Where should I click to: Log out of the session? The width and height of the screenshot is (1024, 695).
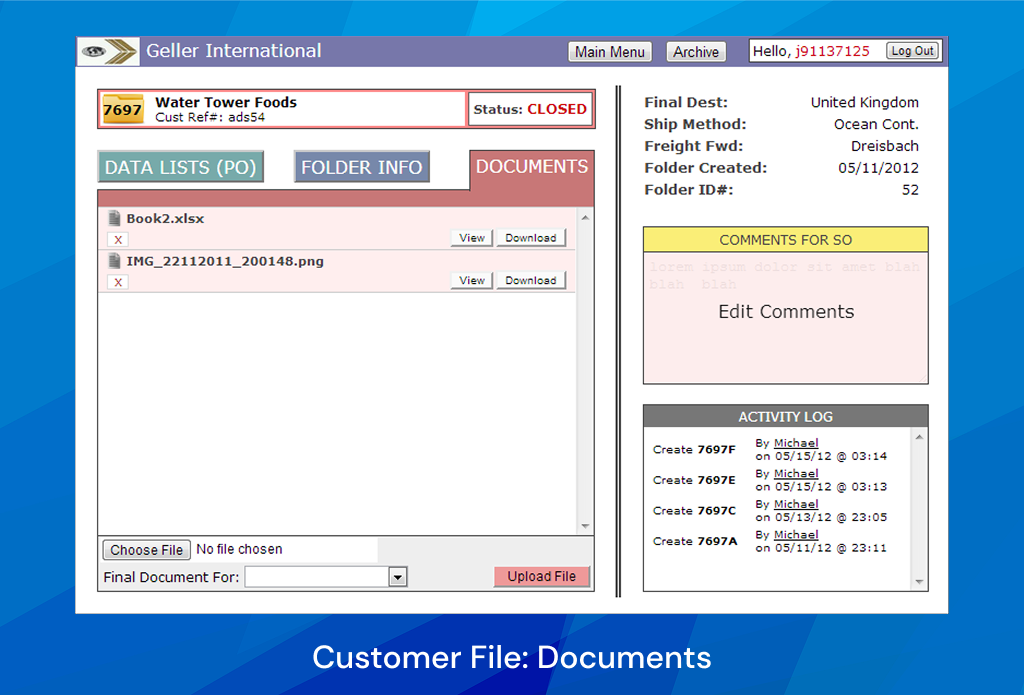(911, 50)
